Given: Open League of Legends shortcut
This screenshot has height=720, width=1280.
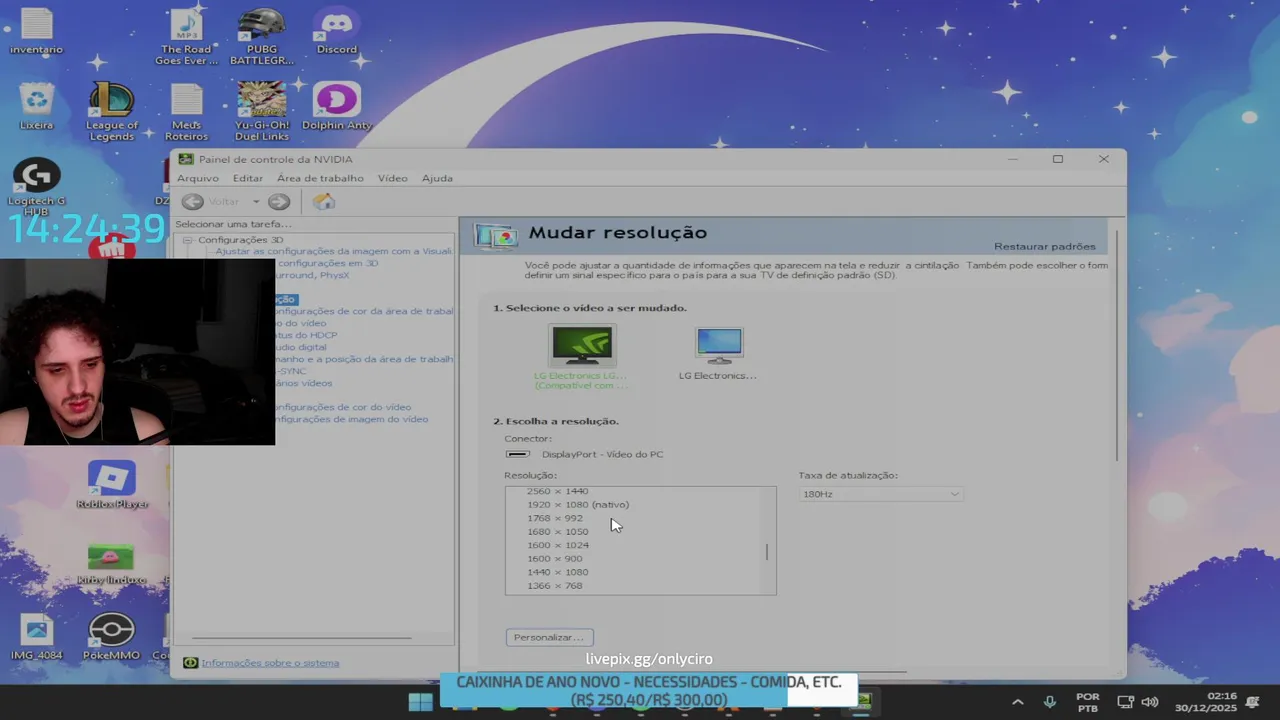Looking at the screenshot, I should pos(112,112).
